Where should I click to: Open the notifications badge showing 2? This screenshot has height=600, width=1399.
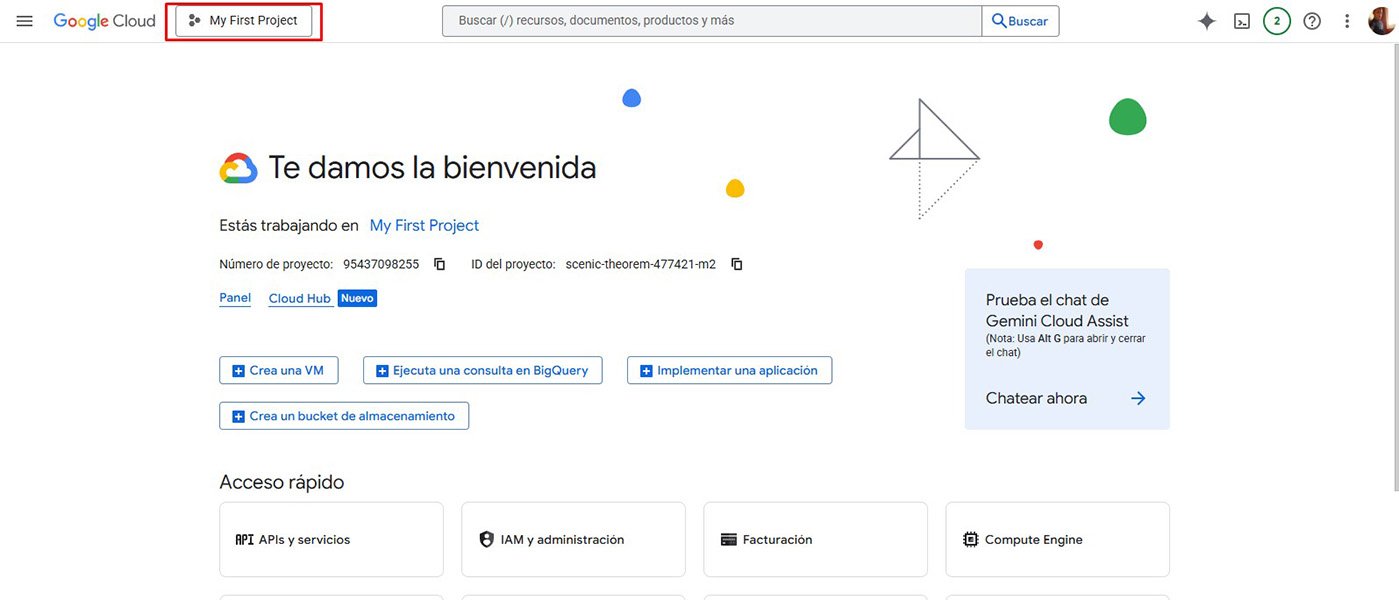tap(1276, 20)
